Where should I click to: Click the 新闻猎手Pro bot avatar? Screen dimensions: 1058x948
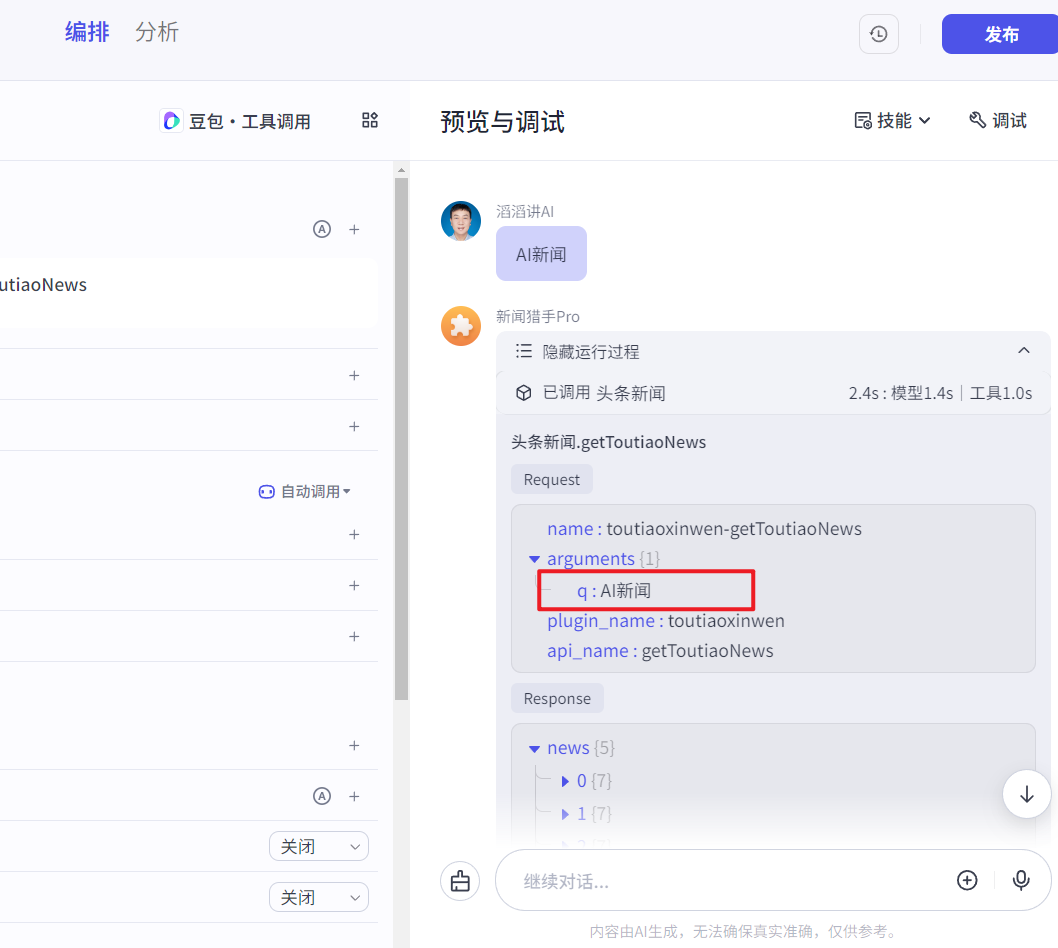461,326
